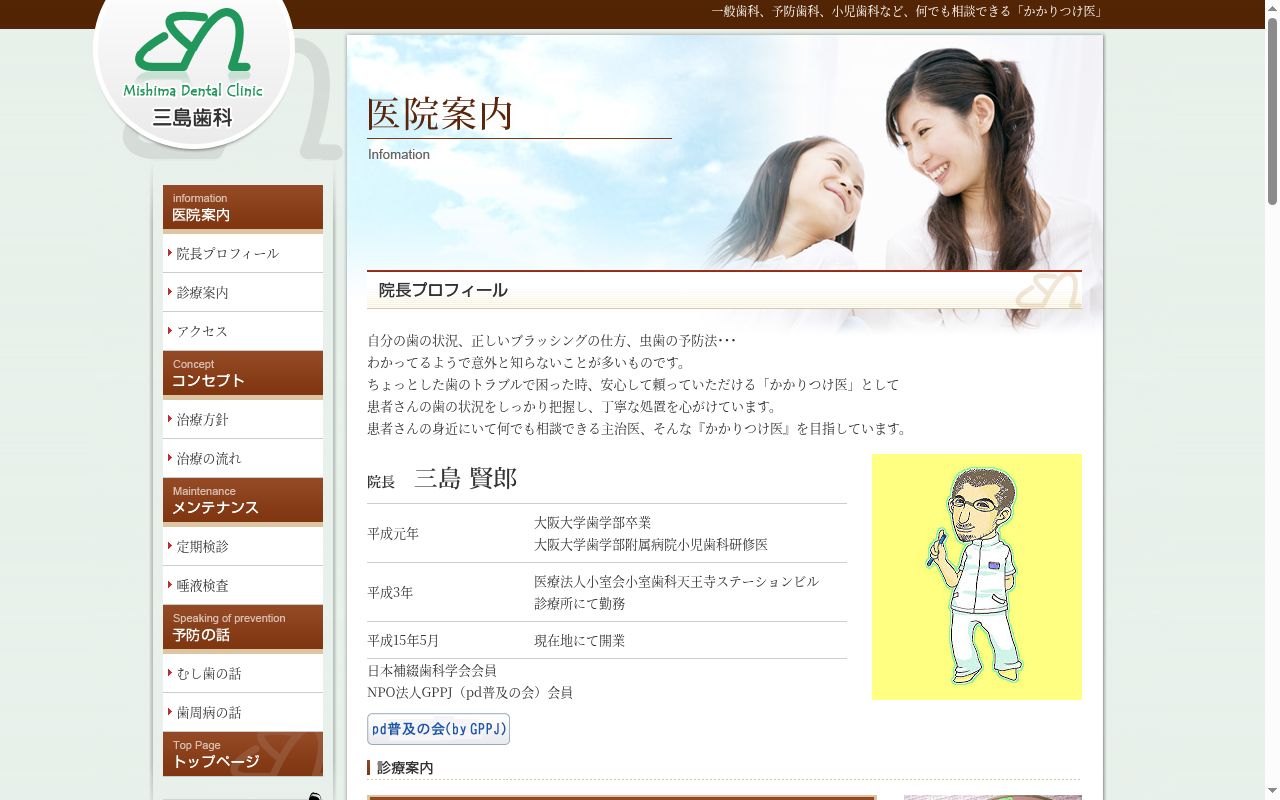Screen dimensions: 1280x800
Task: Click the vertical scrollbar thumb
Action: [x=1272, y=110]
